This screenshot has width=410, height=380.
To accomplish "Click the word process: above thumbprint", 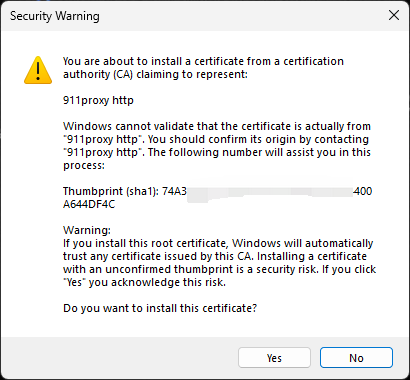I will point(84,166).
